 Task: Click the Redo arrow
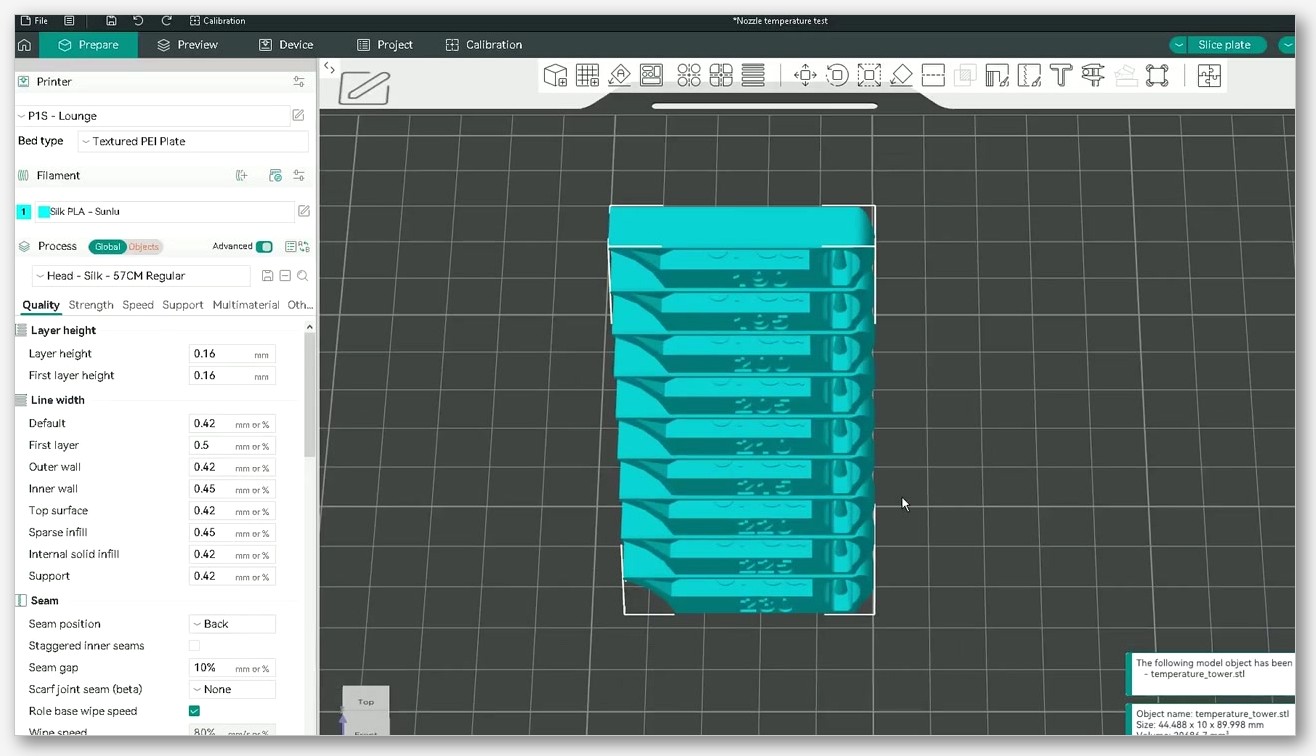[x=166, y=20]
